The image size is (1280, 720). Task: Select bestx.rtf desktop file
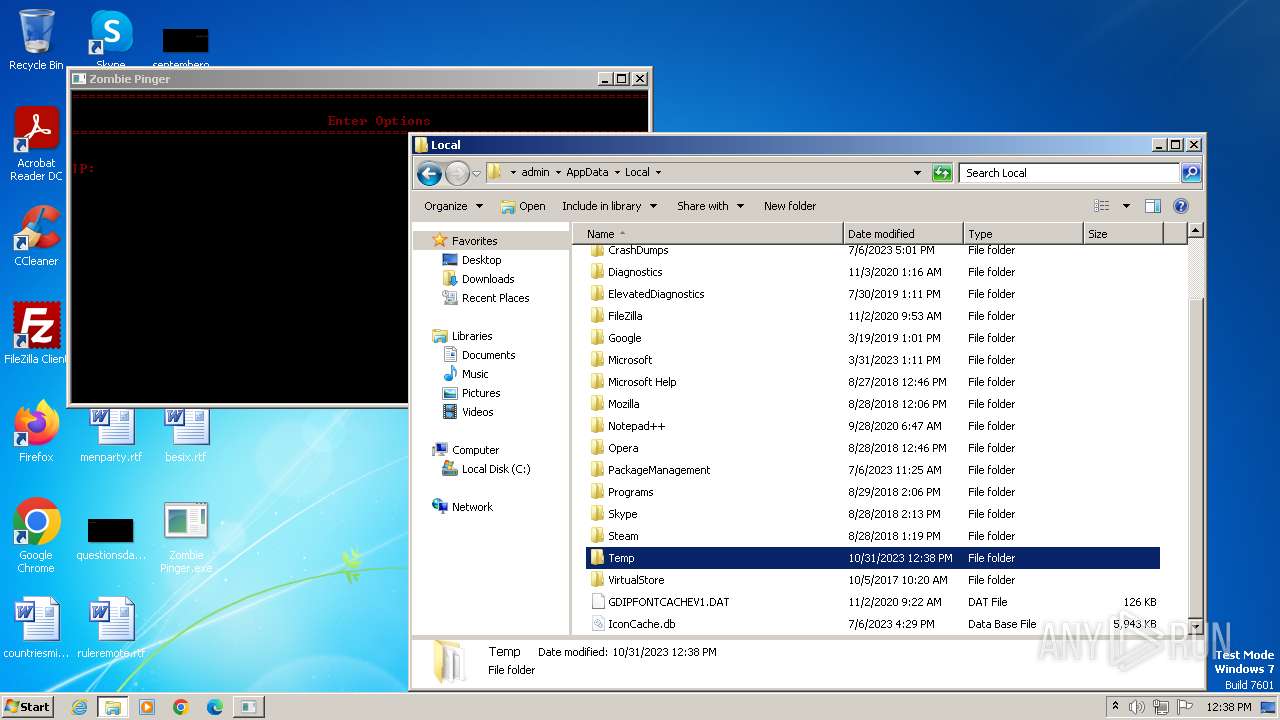tap(185, 435)
